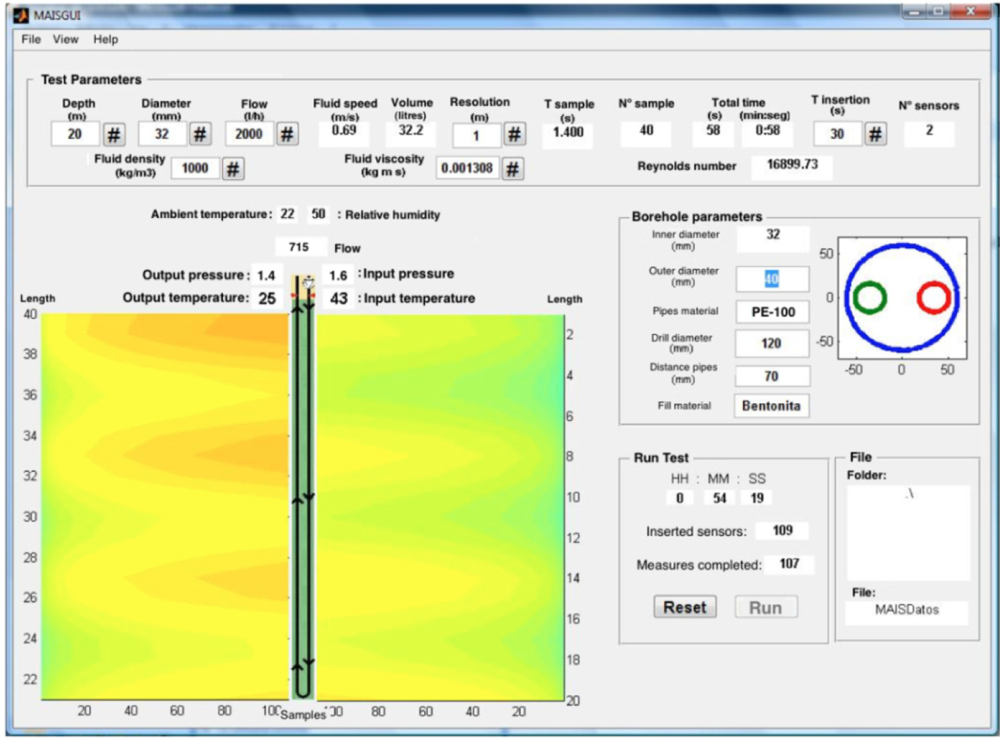This screenshot has width=1000, height=738.
Task: Select the Outer diameter input field
Action: 772,279
